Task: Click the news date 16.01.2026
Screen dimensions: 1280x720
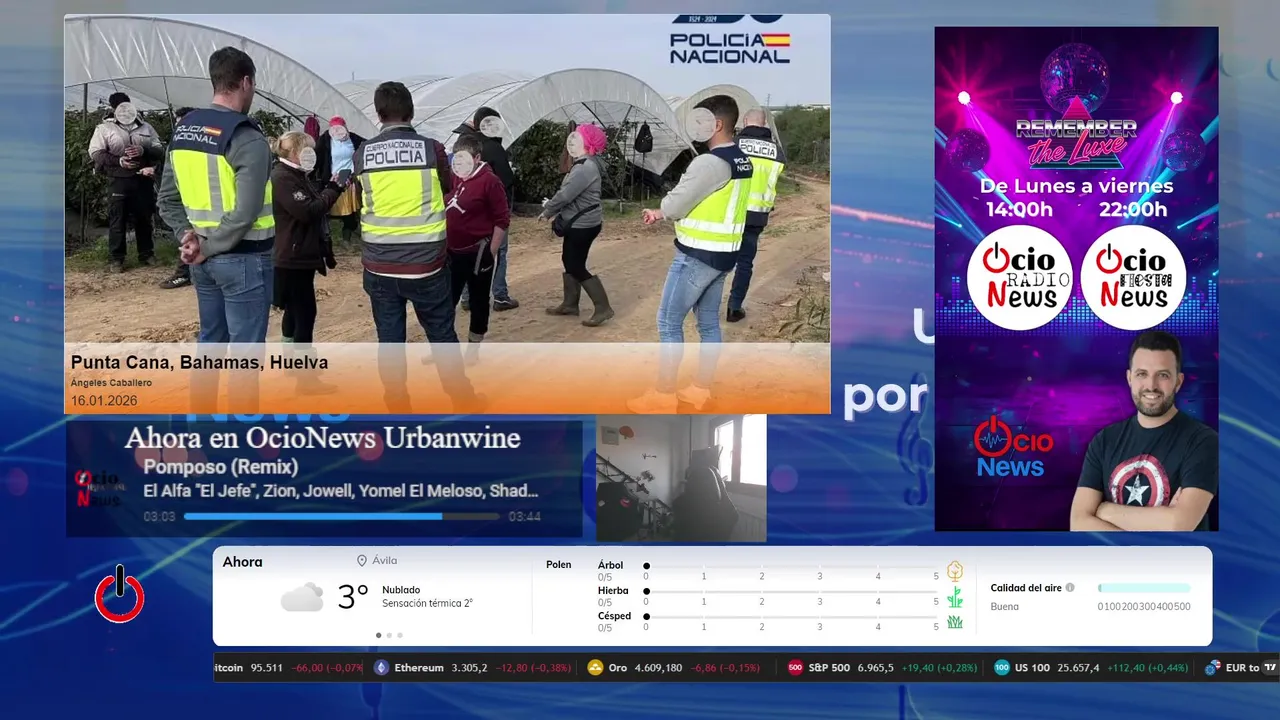Action: click(104, 401)
